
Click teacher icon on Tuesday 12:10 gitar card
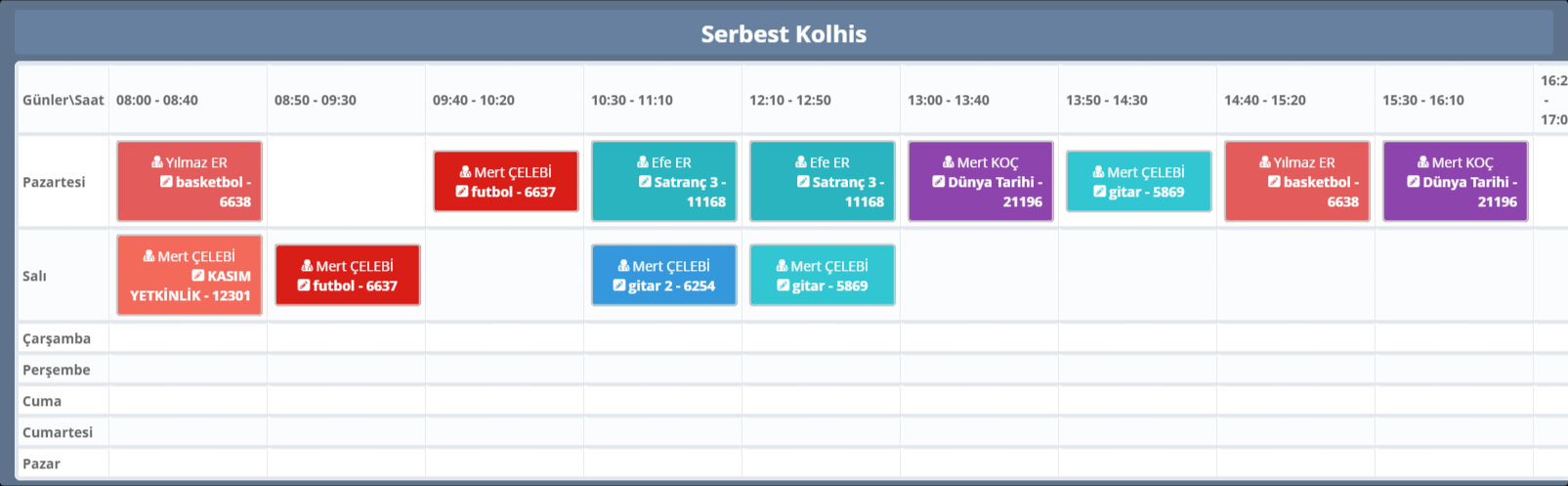pyautogui.click(x=782, y=266)
